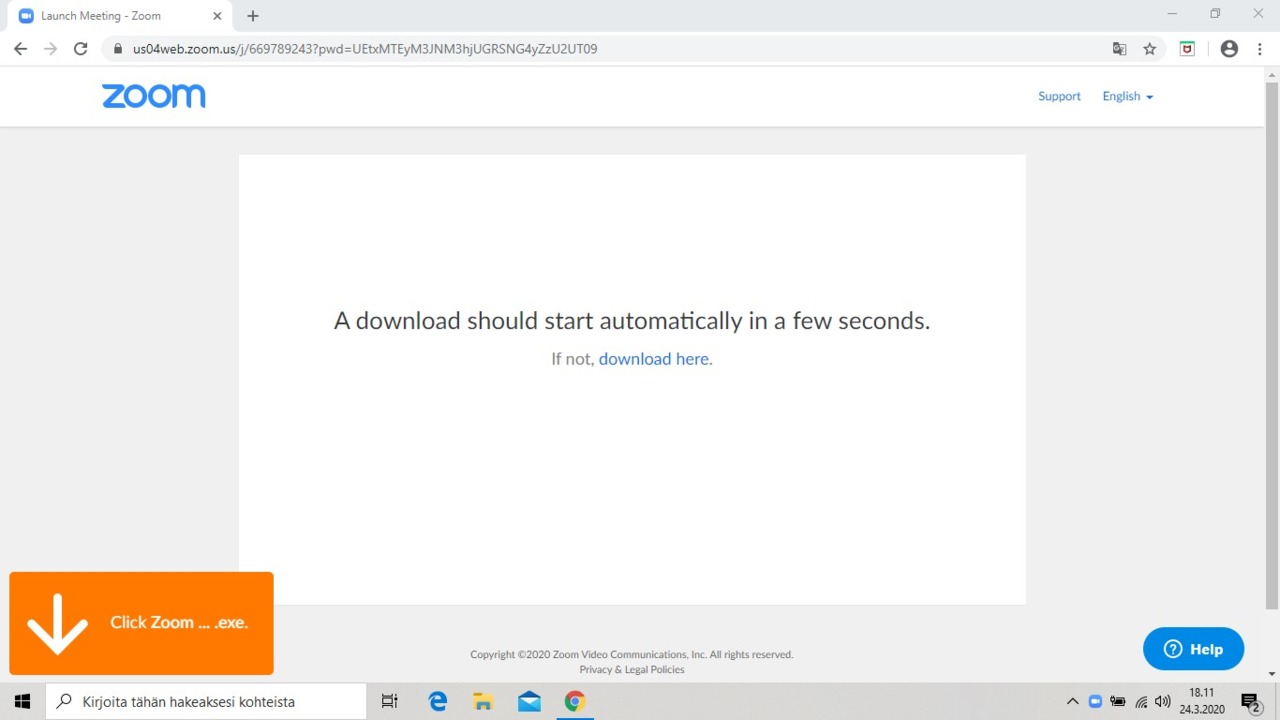This screenshot has height=720, width=1280.
Task: Click the blue Help button
Action: click(1193, 649)
